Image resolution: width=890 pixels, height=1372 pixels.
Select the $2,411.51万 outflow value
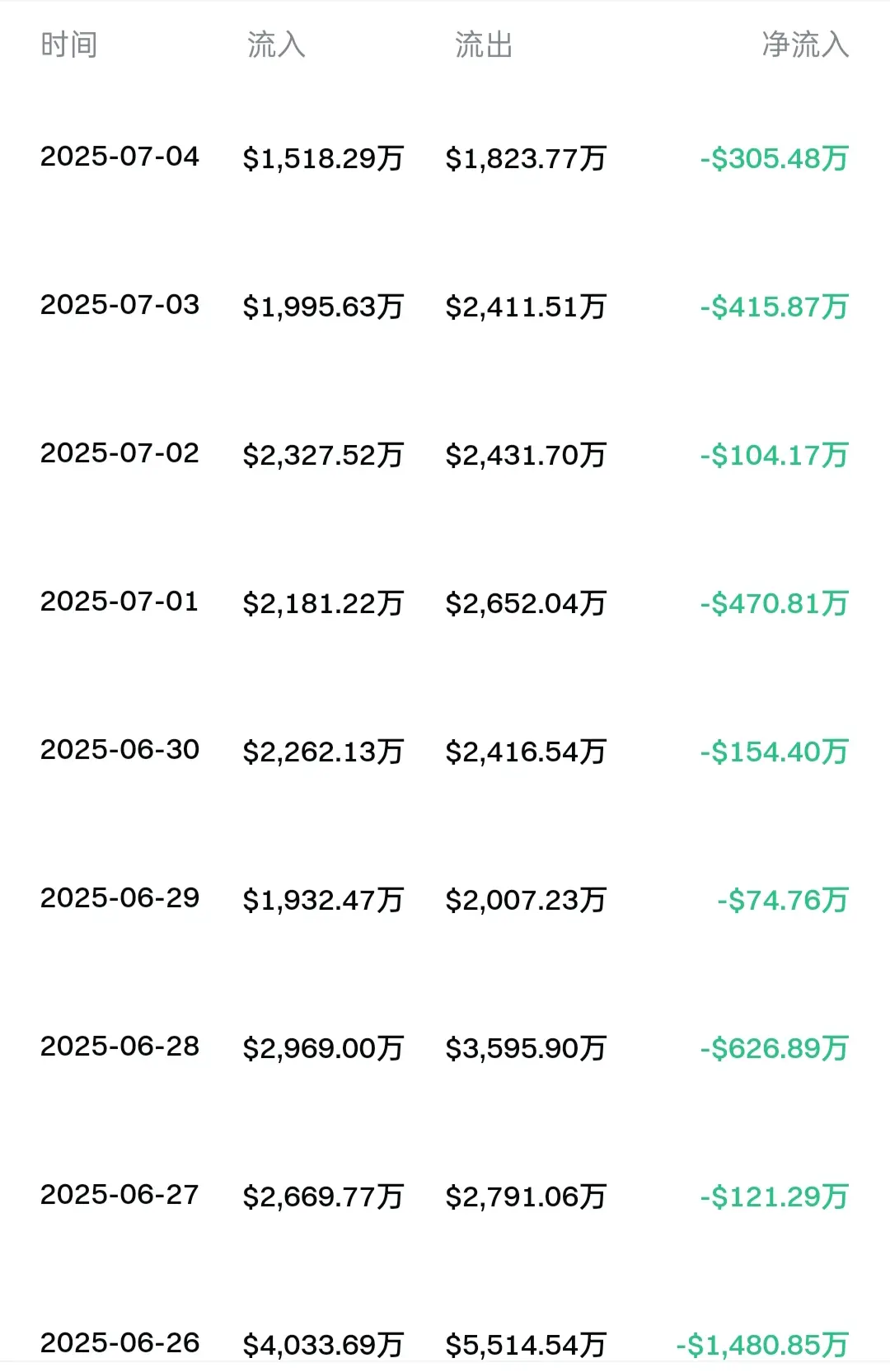(526, 307)
